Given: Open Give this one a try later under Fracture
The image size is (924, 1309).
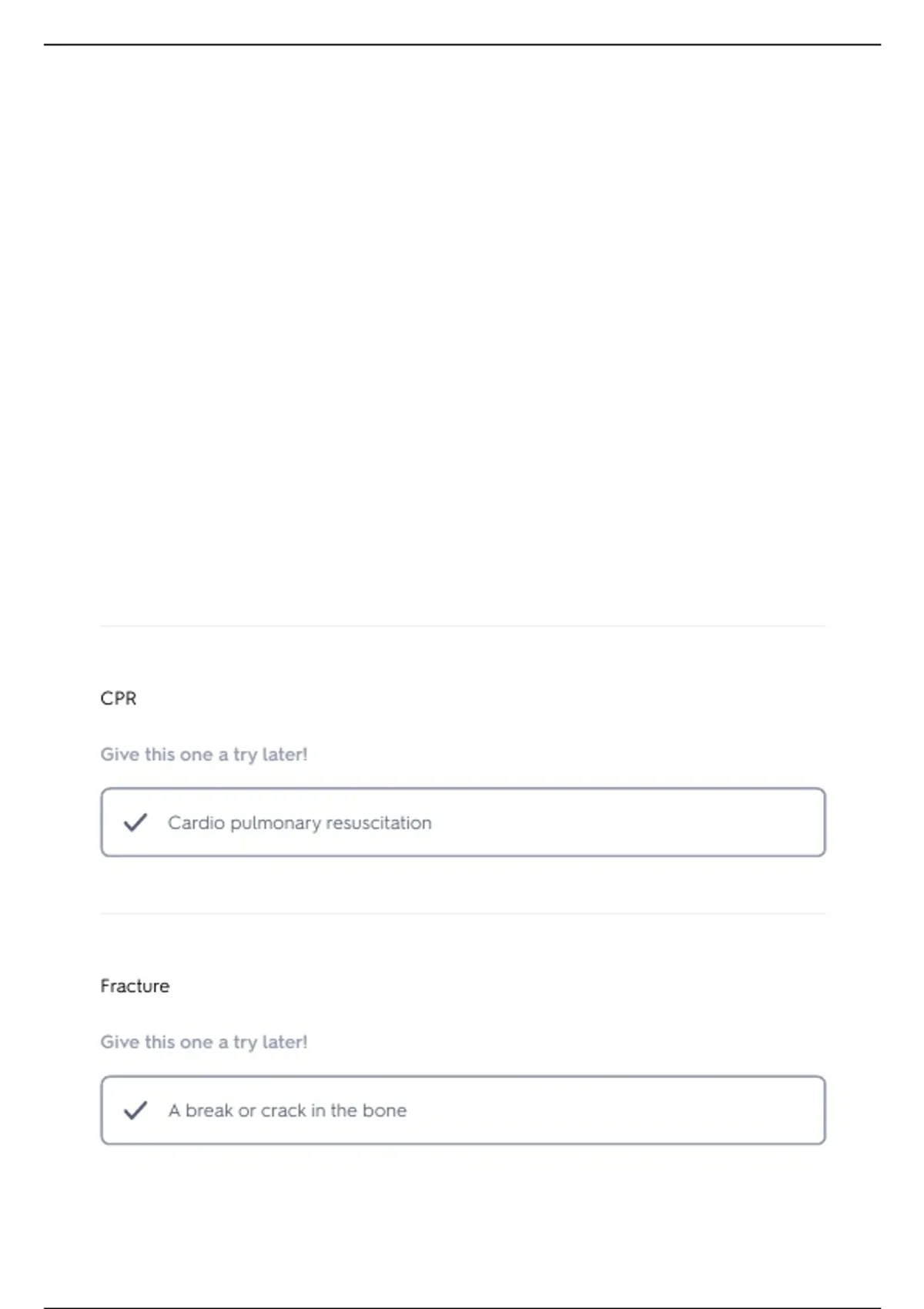Looking at the screenshot, I should click(x=204, y=1043).
